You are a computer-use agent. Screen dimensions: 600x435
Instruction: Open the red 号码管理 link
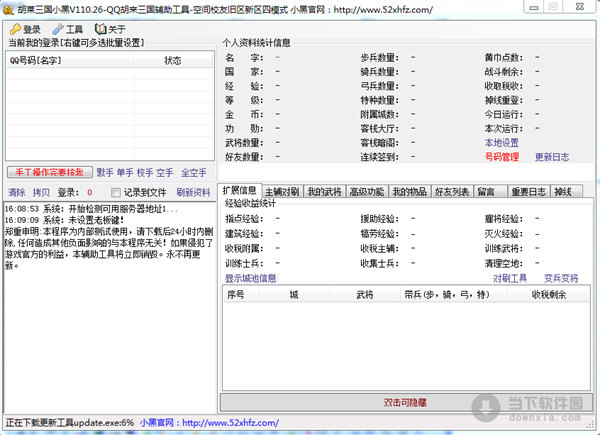pos(501,157)
